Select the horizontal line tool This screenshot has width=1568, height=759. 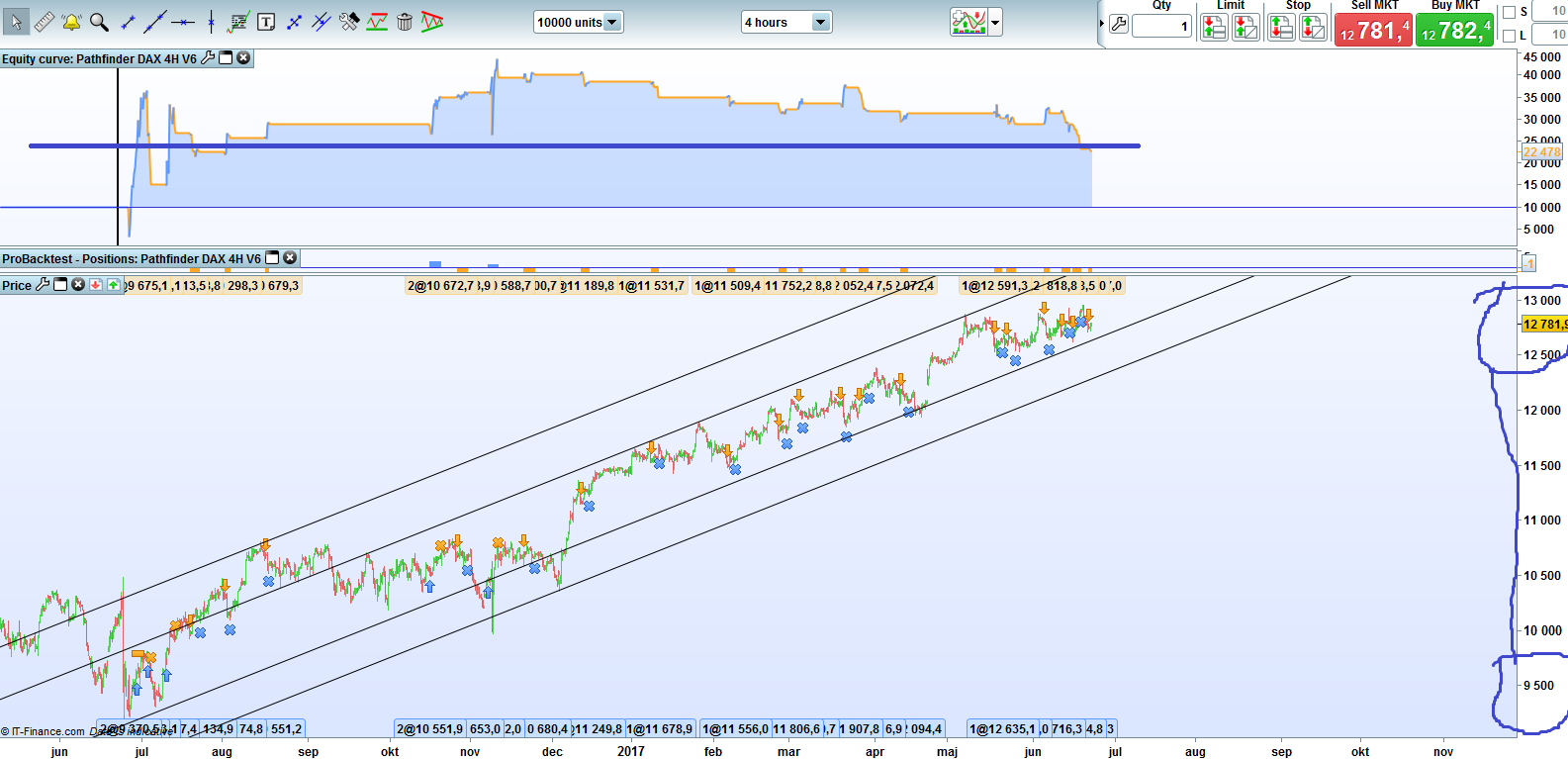[x=183, y=22]
